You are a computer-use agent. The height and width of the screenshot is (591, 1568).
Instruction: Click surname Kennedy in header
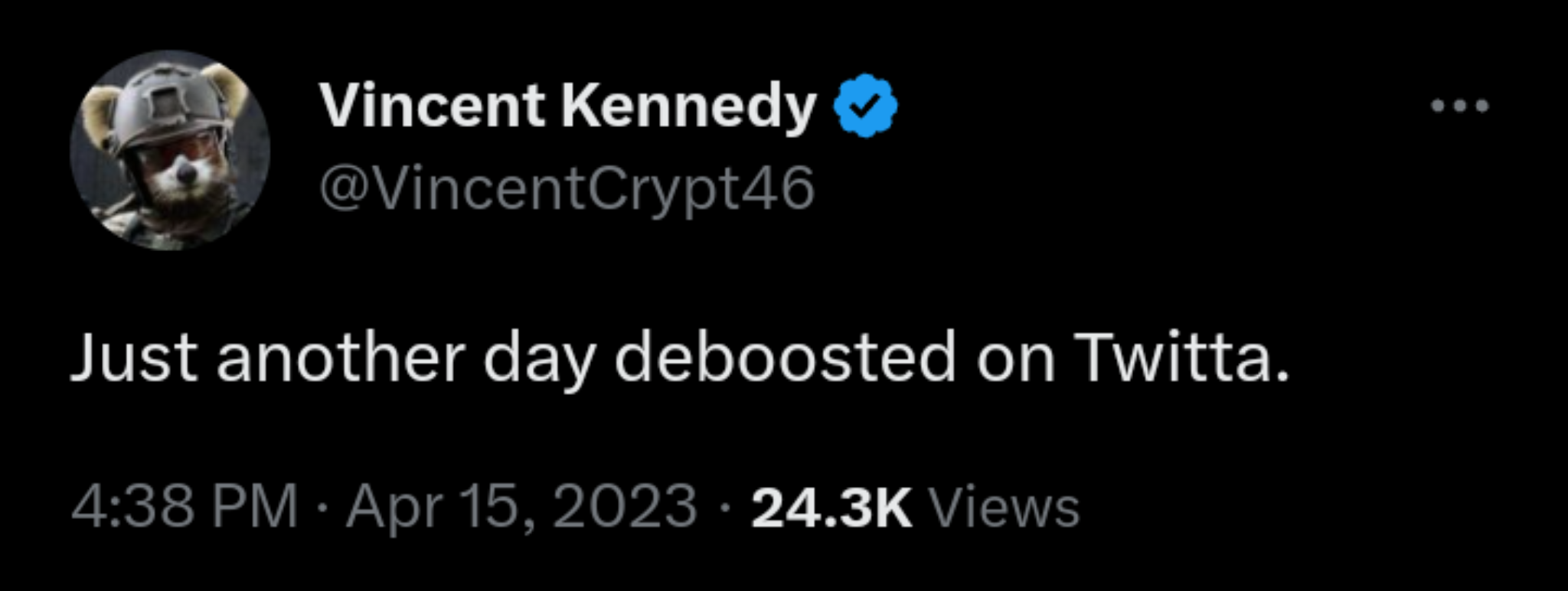(x=689, y=106)
